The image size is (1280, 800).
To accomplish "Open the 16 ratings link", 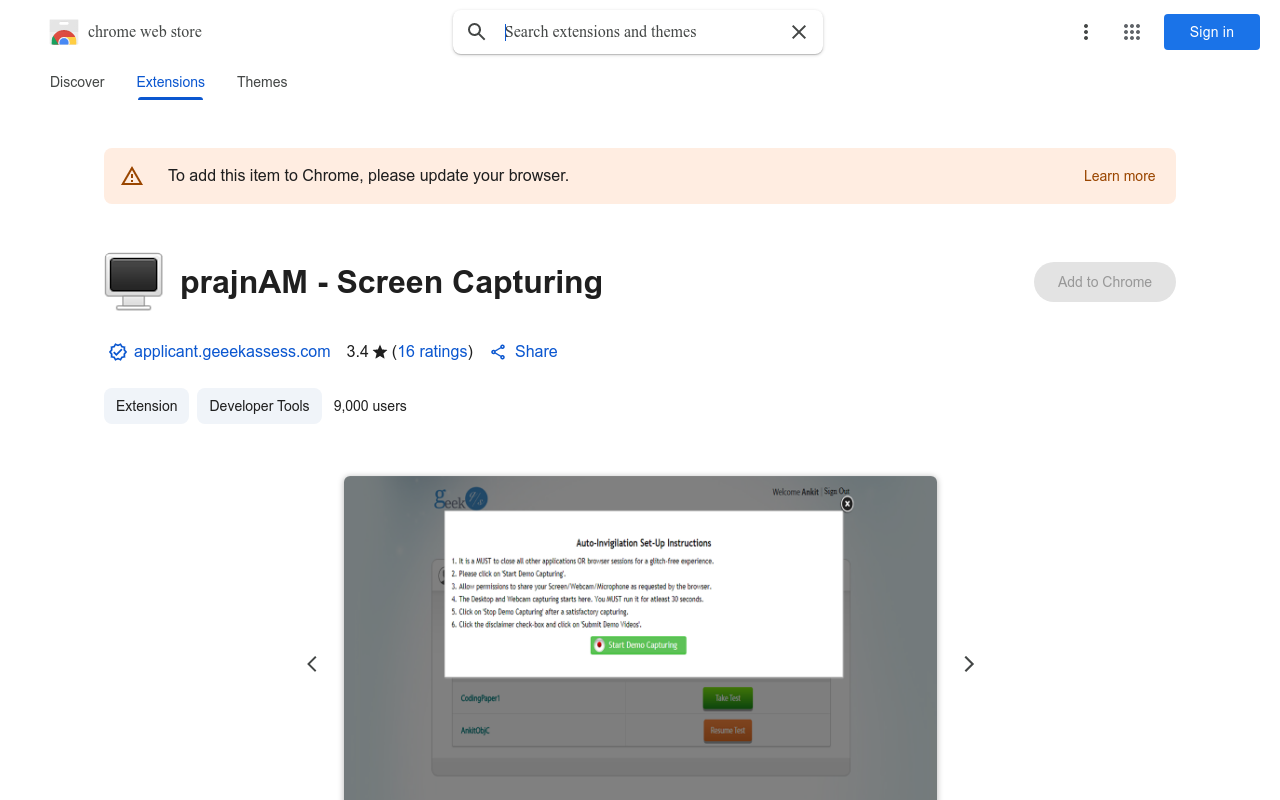I will (x=433, y=352).
